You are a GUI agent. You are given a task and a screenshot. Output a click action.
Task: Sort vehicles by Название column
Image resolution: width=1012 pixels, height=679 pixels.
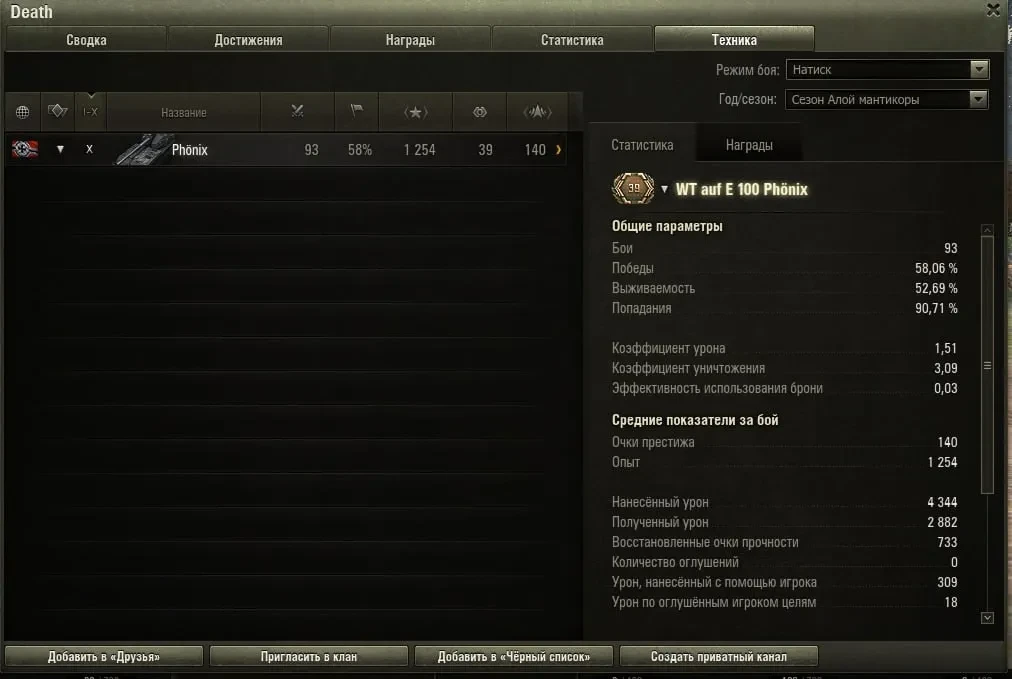coord(183,112)
